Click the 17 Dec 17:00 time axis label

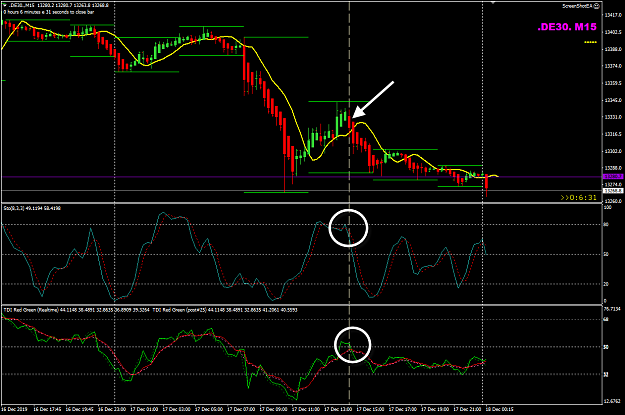[402, 409]
